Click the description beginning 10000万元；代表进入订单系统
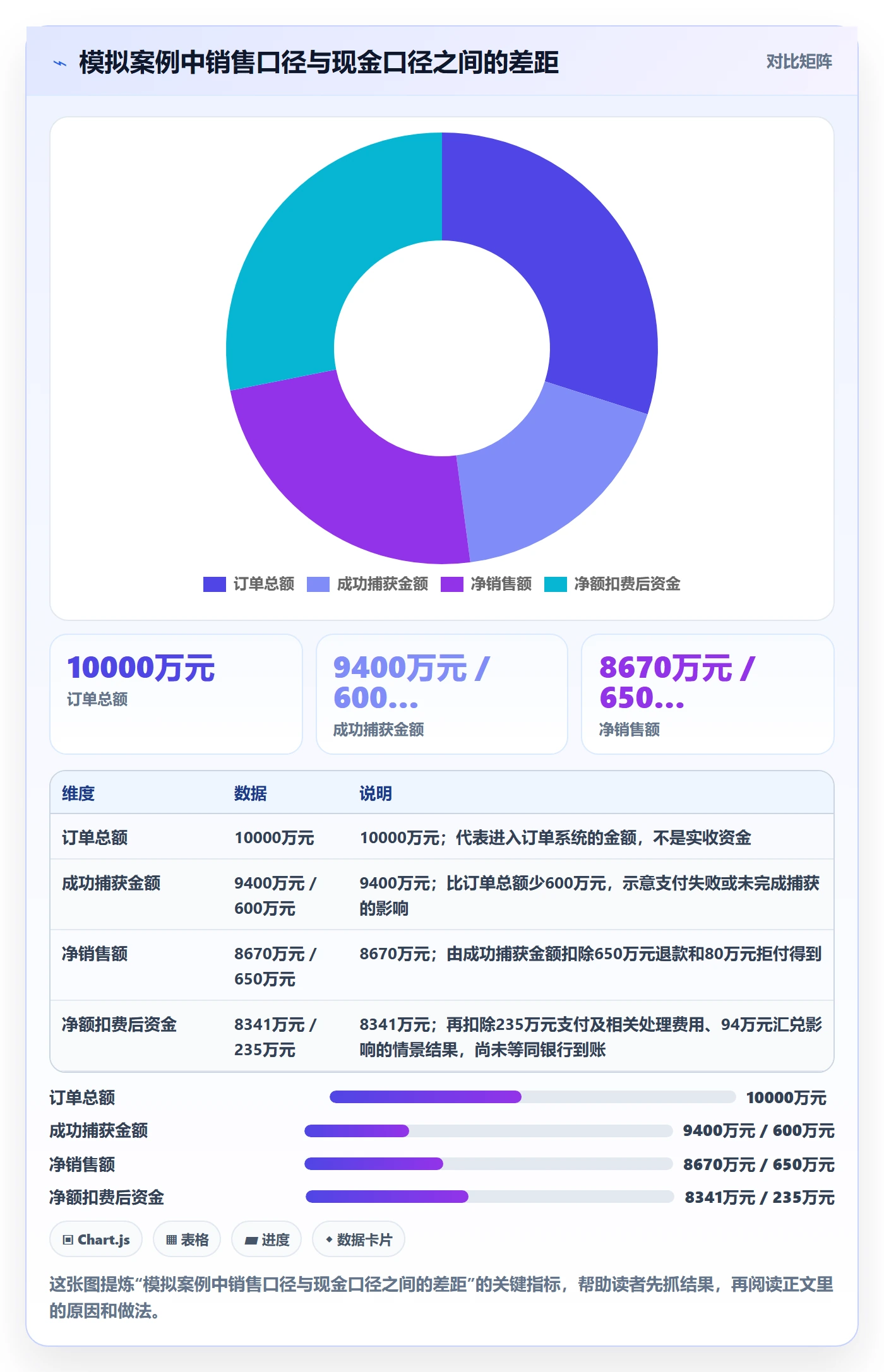This screenshot has width=884, height=1372. tap(555, 837)
